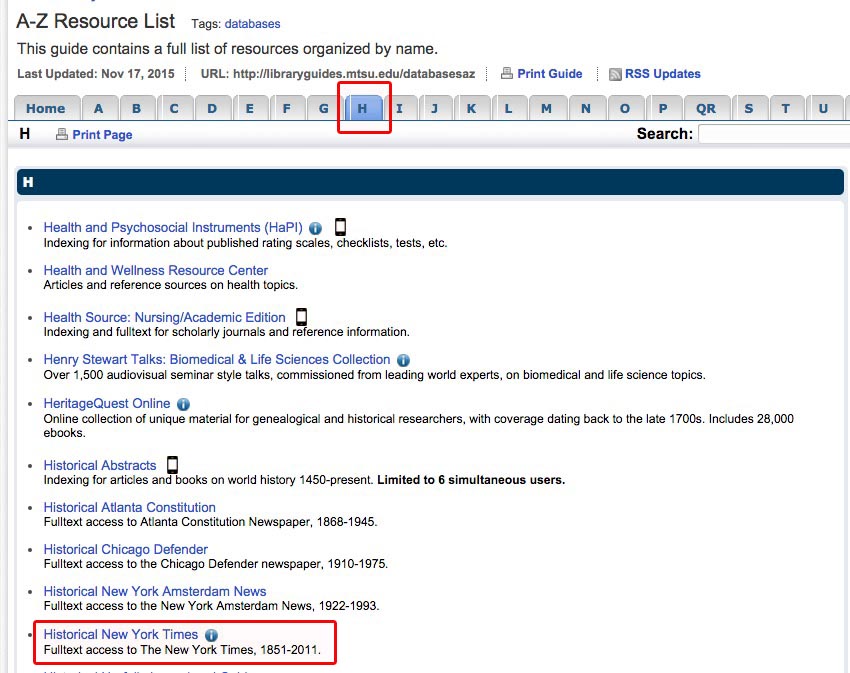Click the info icon beside Health and Psychosocial Instruments
The width and height of the screenshot is (850, 673).
pyautogui.click(x=315, y=228)
